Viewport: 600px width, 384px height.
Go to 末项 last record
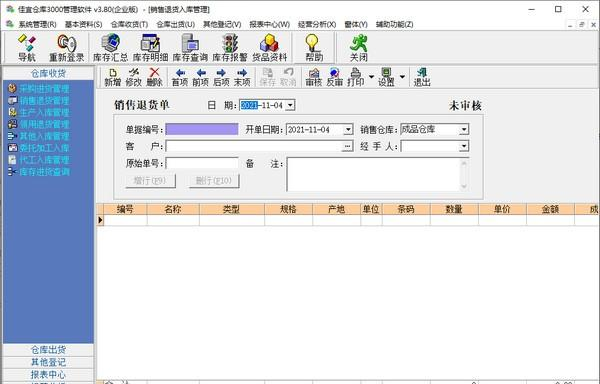pos(242,77)
